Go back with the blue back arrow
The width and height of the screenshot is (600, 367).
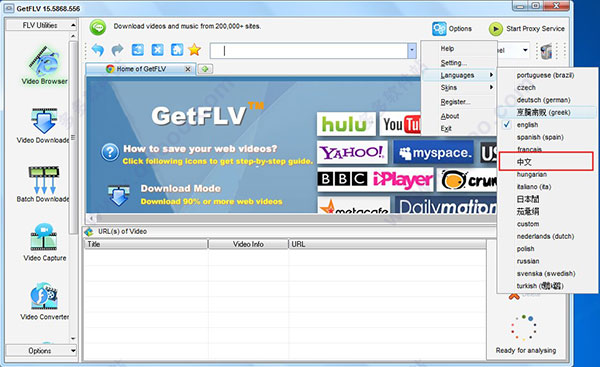tap(98, 50)
